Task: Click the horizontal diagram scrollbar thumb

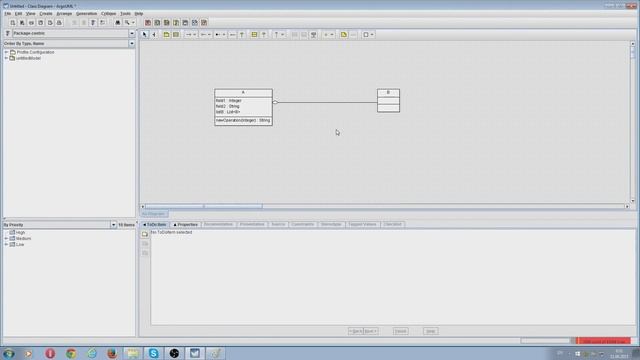Action: [204, 207]
